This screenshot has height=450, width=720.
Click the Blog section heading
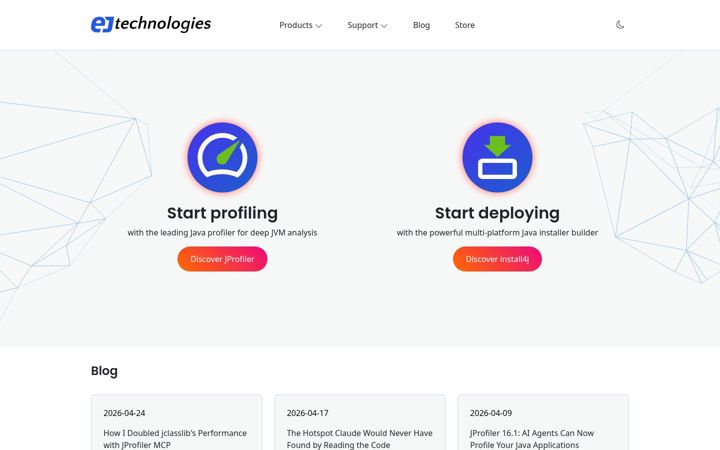[104, 371]
